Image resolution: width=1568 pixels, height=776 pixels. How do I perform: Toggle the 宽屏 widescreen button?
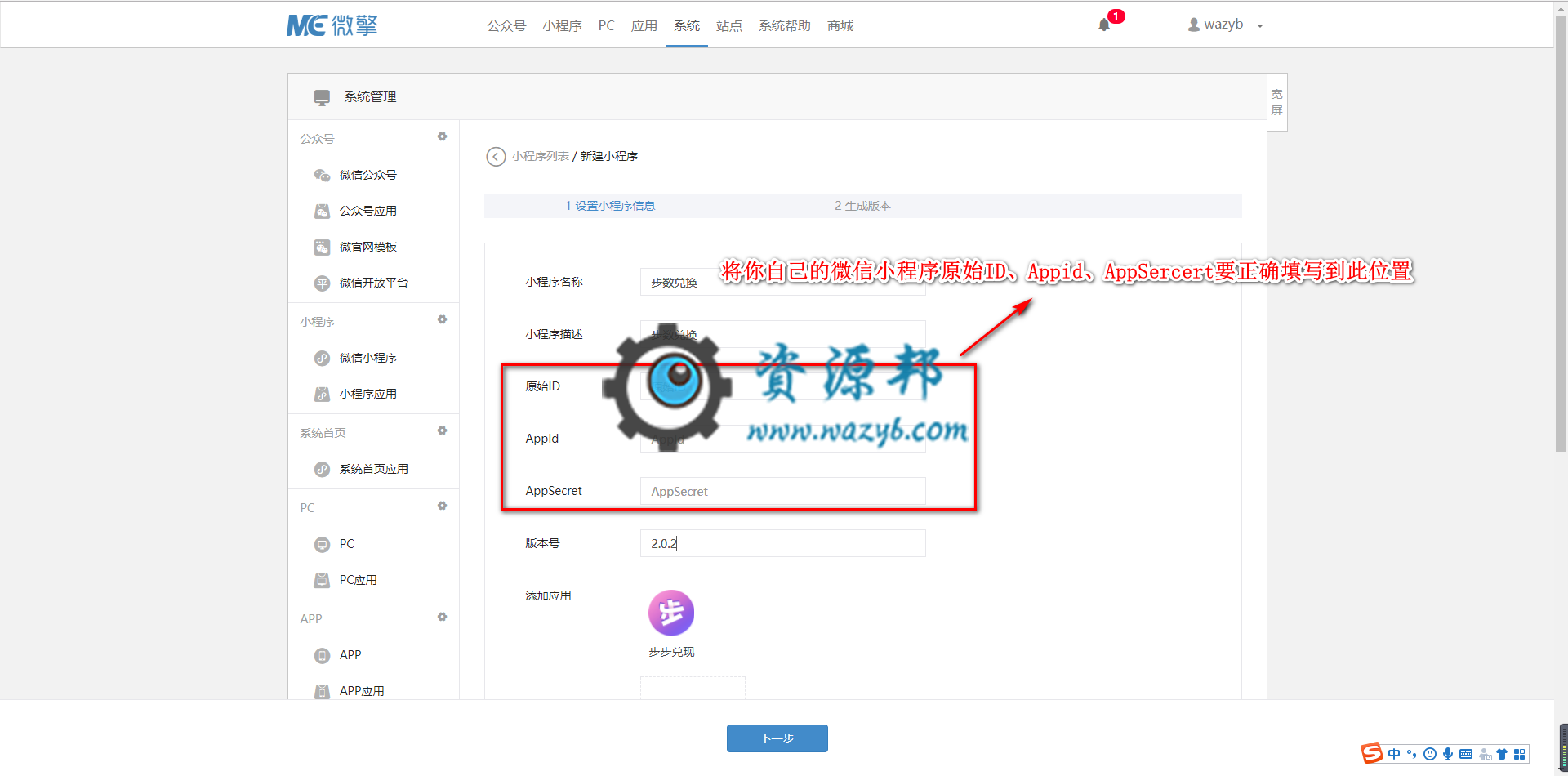click(x=1277, y=102)
